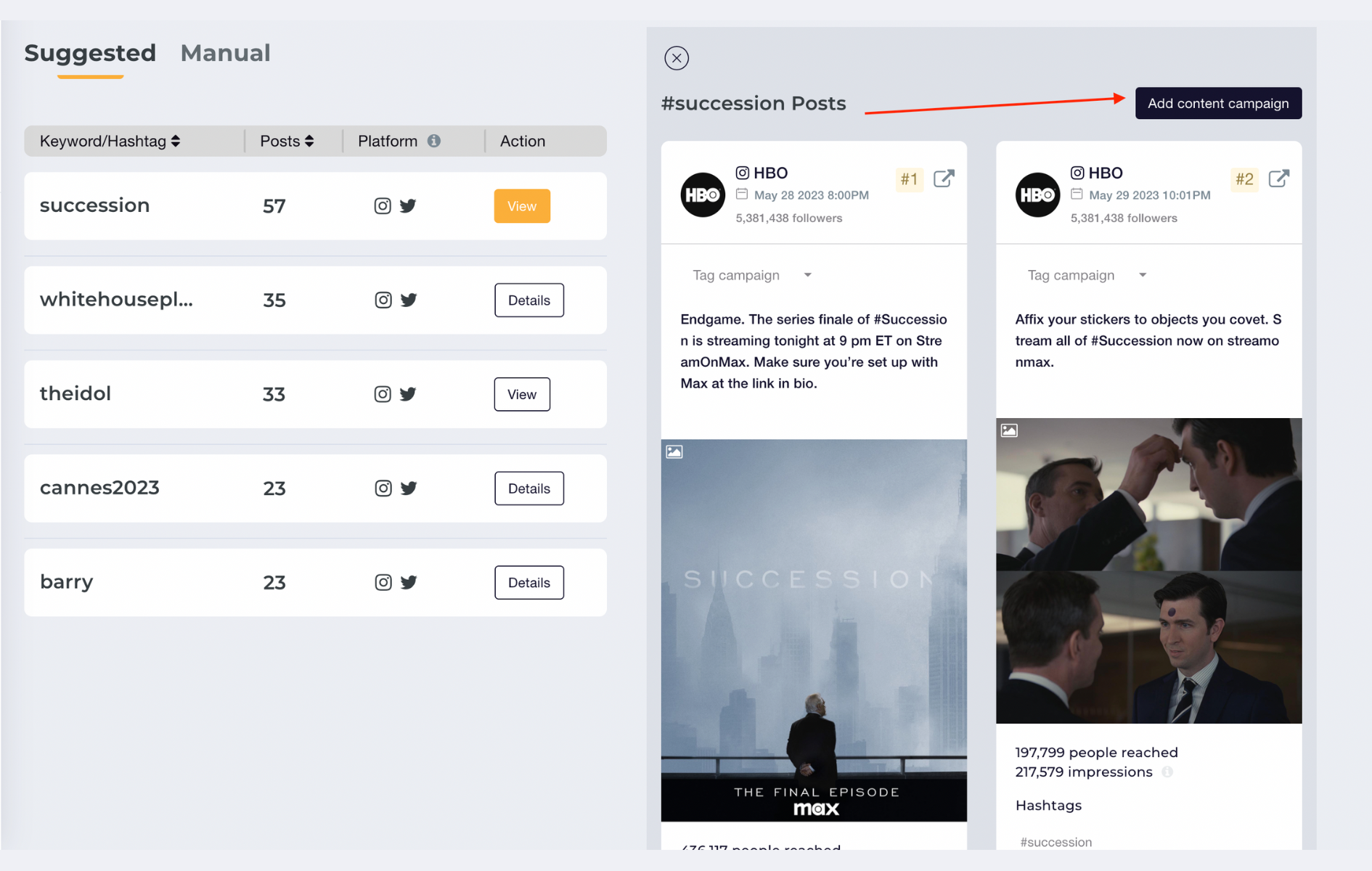Viewport: 1372px width, 871px height.
Task: Open the post #2 sticker scene image
Action: click(x=1148, y=571)
